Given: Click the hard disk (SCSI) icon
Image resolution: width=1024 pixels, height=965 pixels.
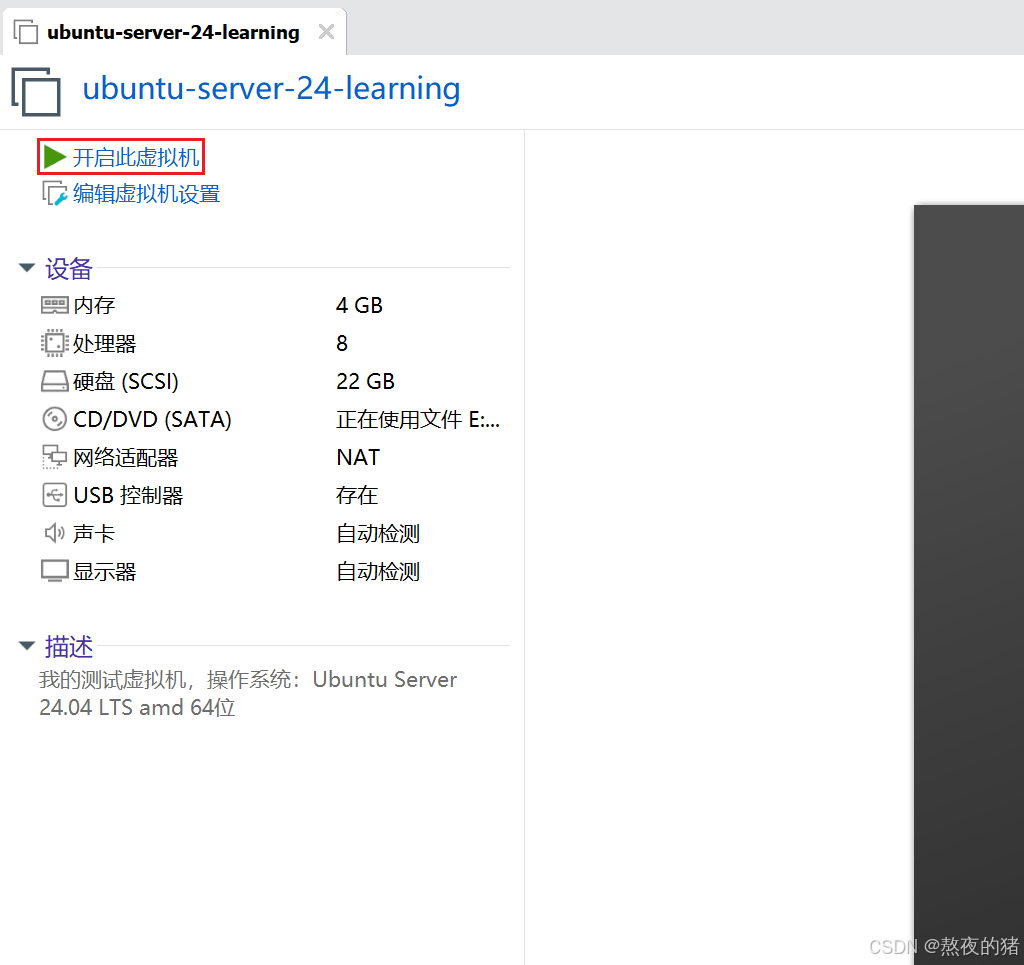Looking at the screenshot, I should [x=54, y=381].
